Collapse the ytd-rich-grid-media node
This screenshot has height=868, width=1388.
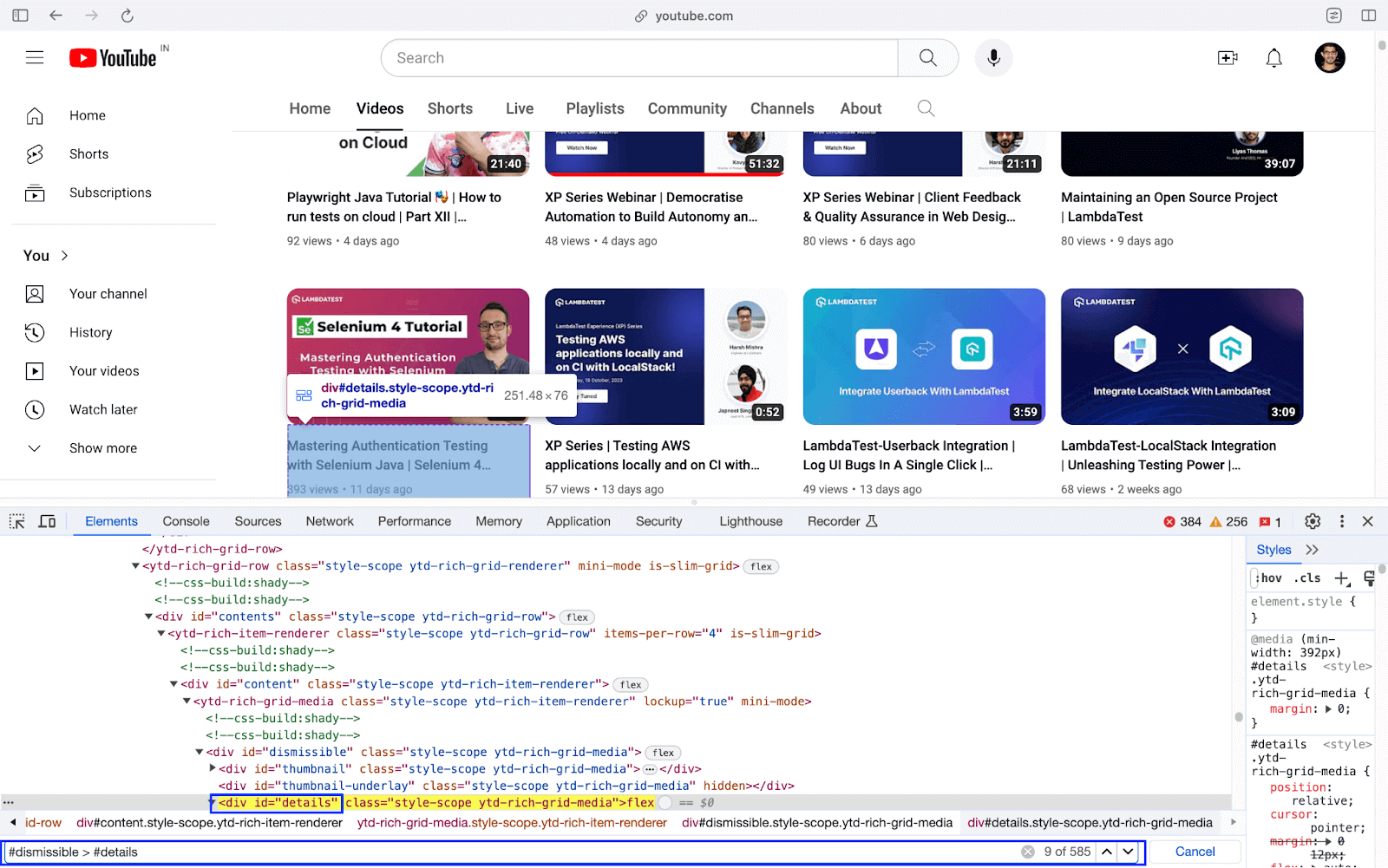tap(187, 702)
